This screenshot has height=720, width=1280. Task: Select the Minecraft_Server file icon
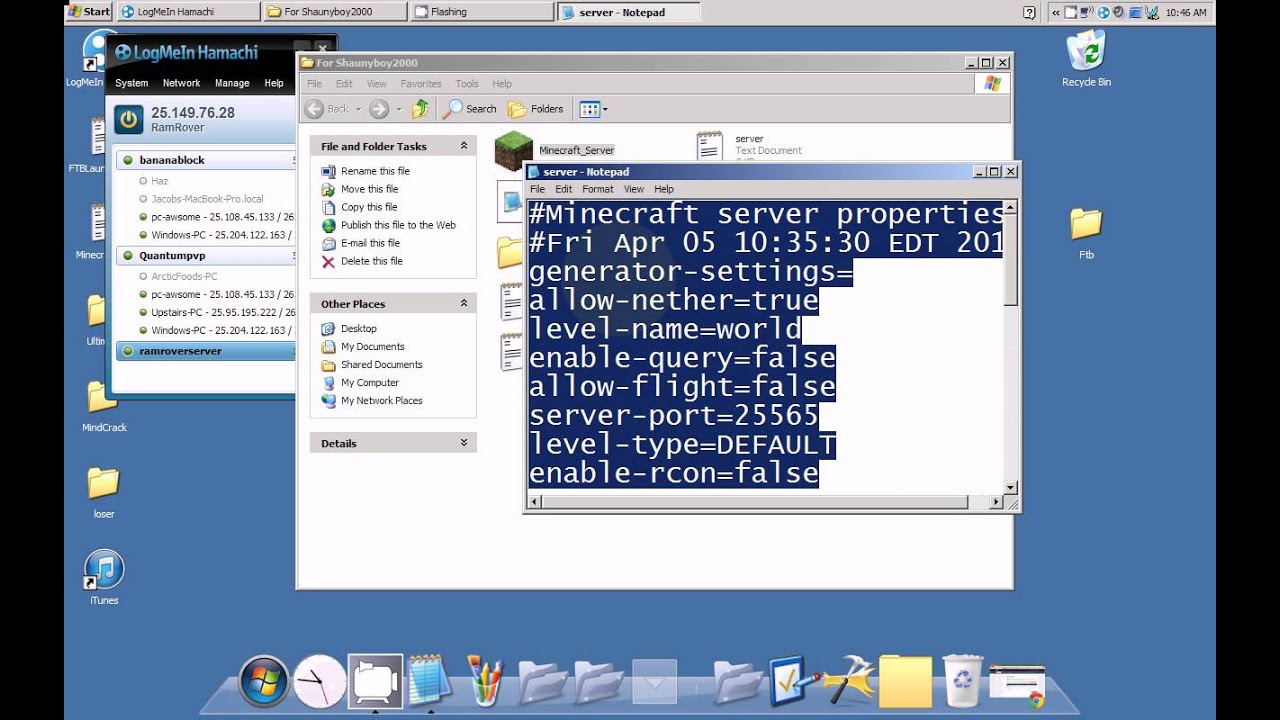pos(514,149)
